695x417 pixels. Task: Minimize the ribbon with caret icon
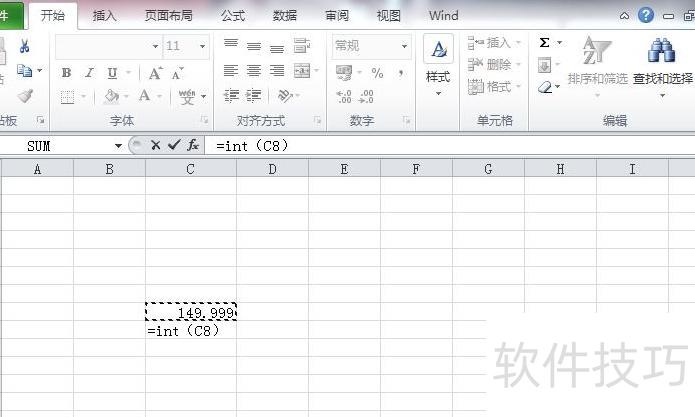coord(624,16)
